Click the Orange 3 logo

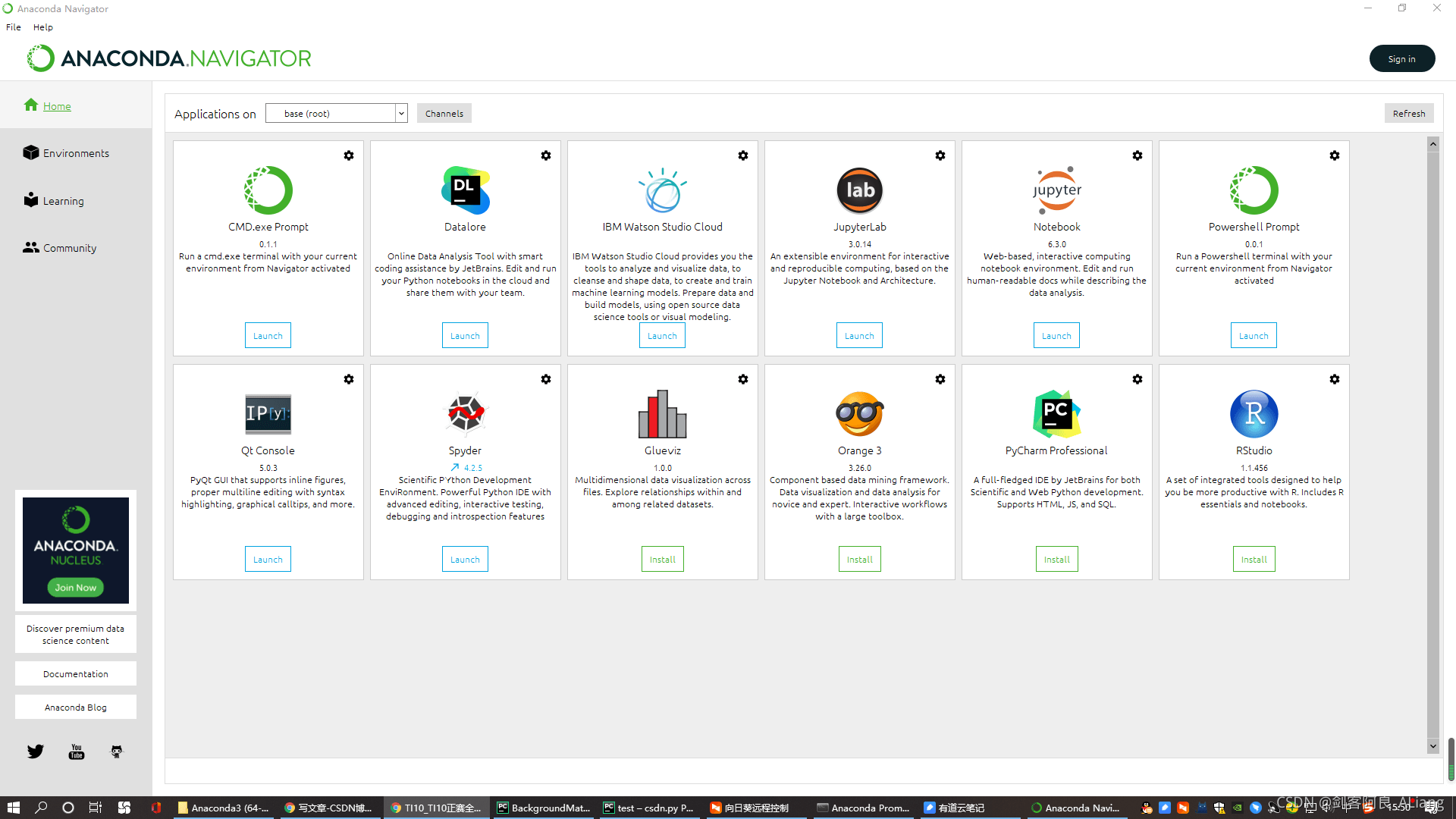click(860, 413)
